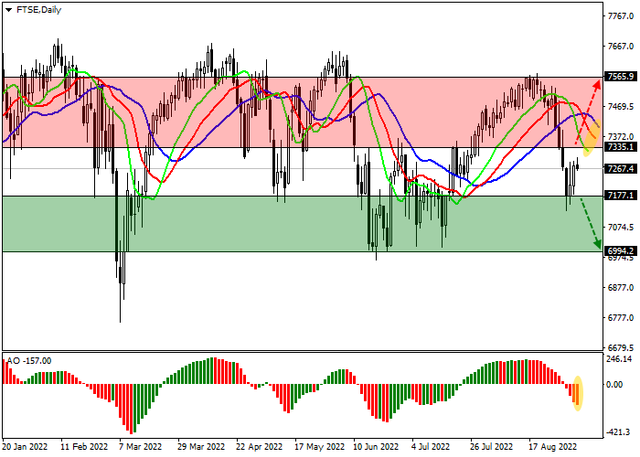
Task: Click the FTSE.Daily chart title
Action: coord(35,10)
